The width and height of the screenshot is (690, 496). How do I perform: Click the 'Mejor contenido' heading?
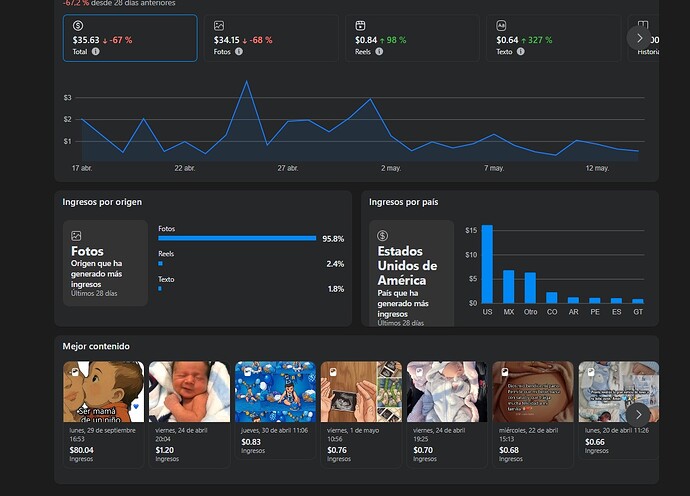[x=96, y=346]
